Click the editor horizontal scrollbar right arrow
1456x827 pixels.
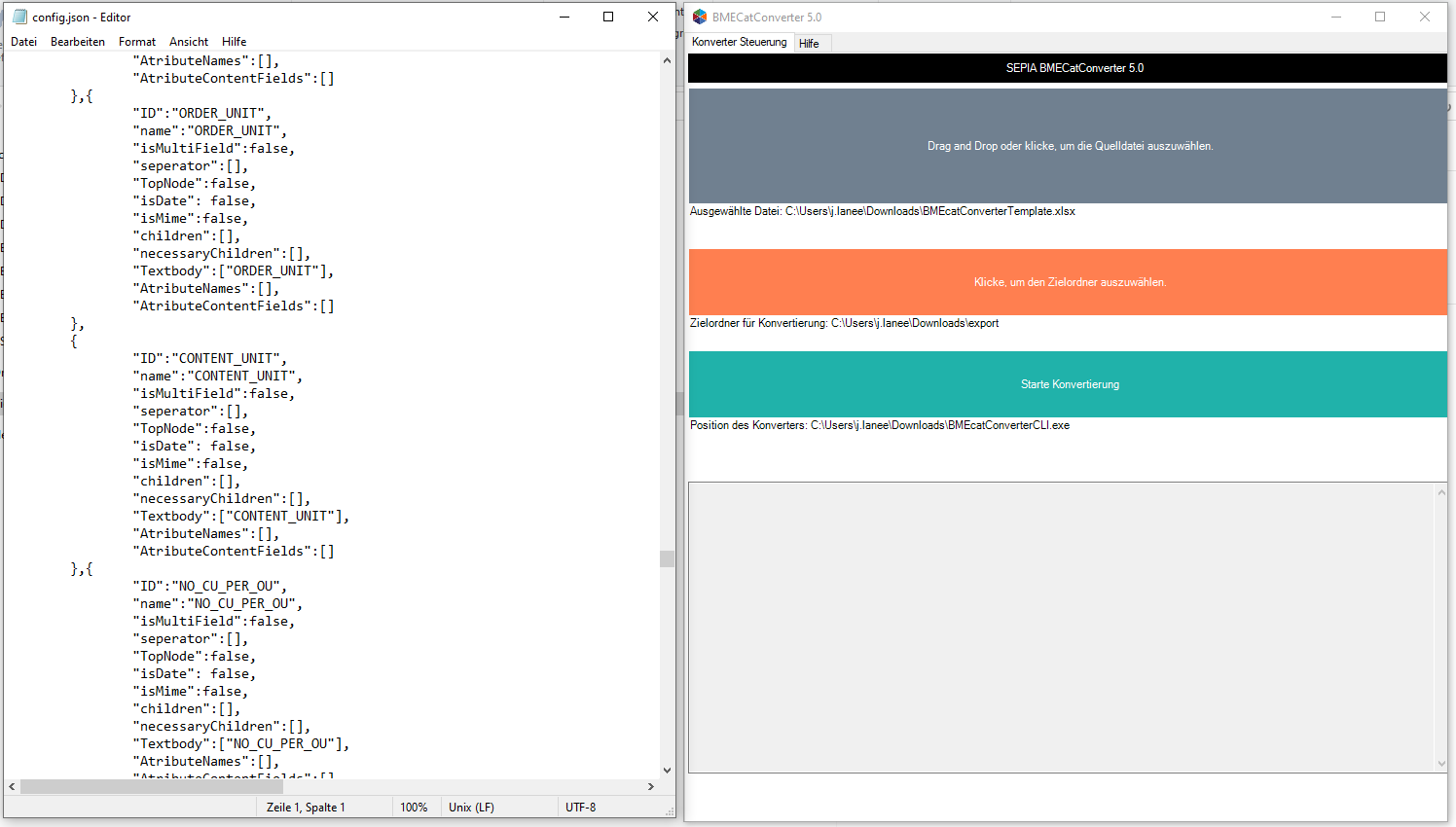coord(651,786)
